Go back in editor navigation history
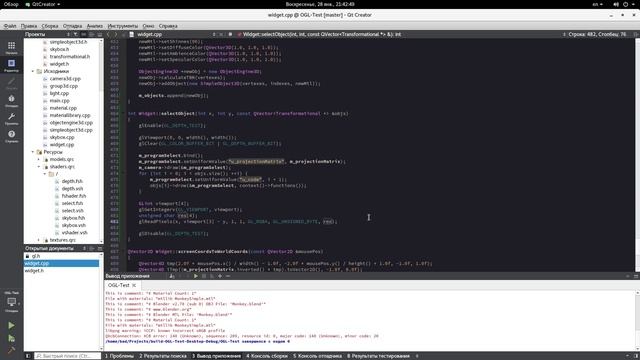The image size is (640, 360). pos(108,34)
